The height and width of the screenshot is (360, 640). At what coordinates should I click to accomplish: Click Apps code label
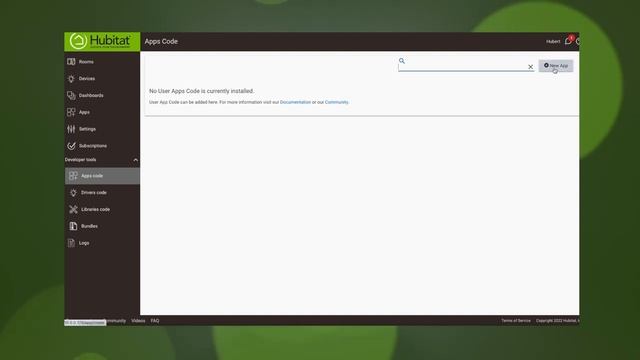[92, 176]
